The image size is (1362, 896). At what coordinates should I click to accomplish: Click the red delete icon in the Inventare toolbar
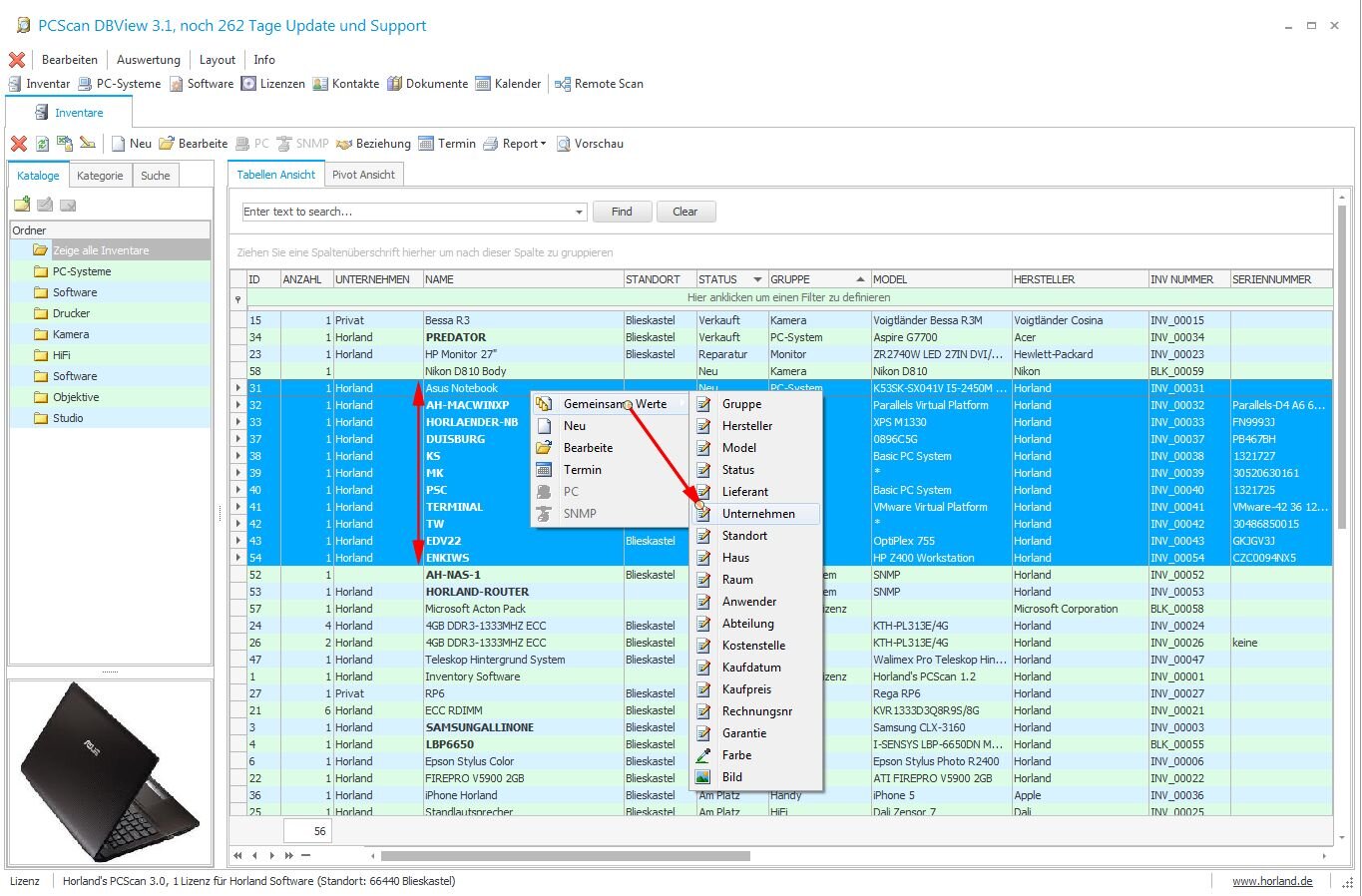click(18, 144)
